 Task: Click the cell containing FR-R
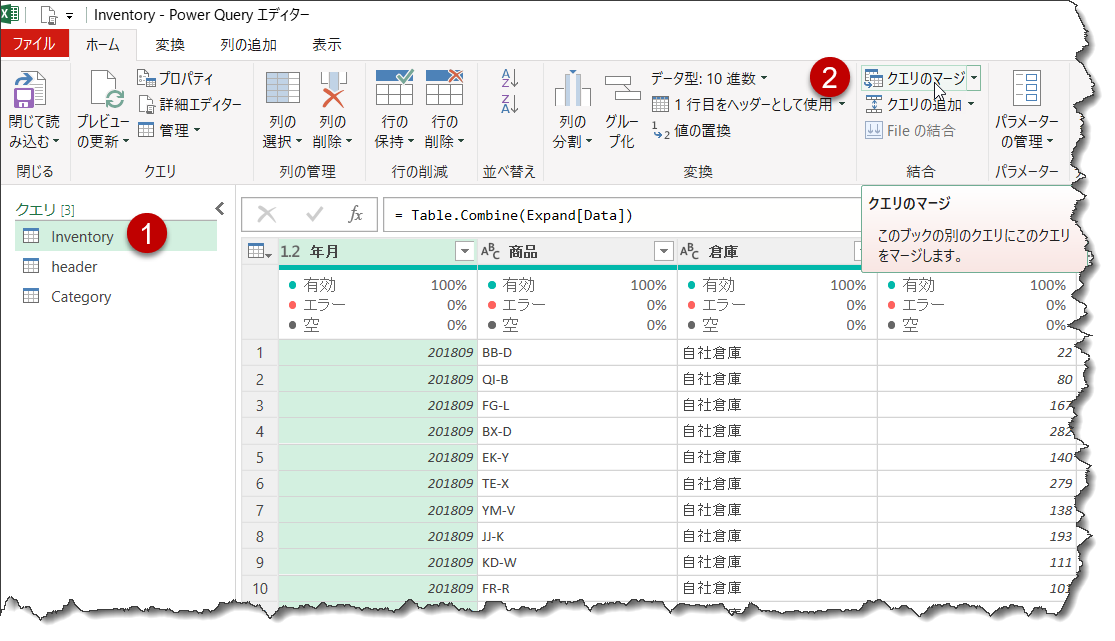[x=577, y=589]
